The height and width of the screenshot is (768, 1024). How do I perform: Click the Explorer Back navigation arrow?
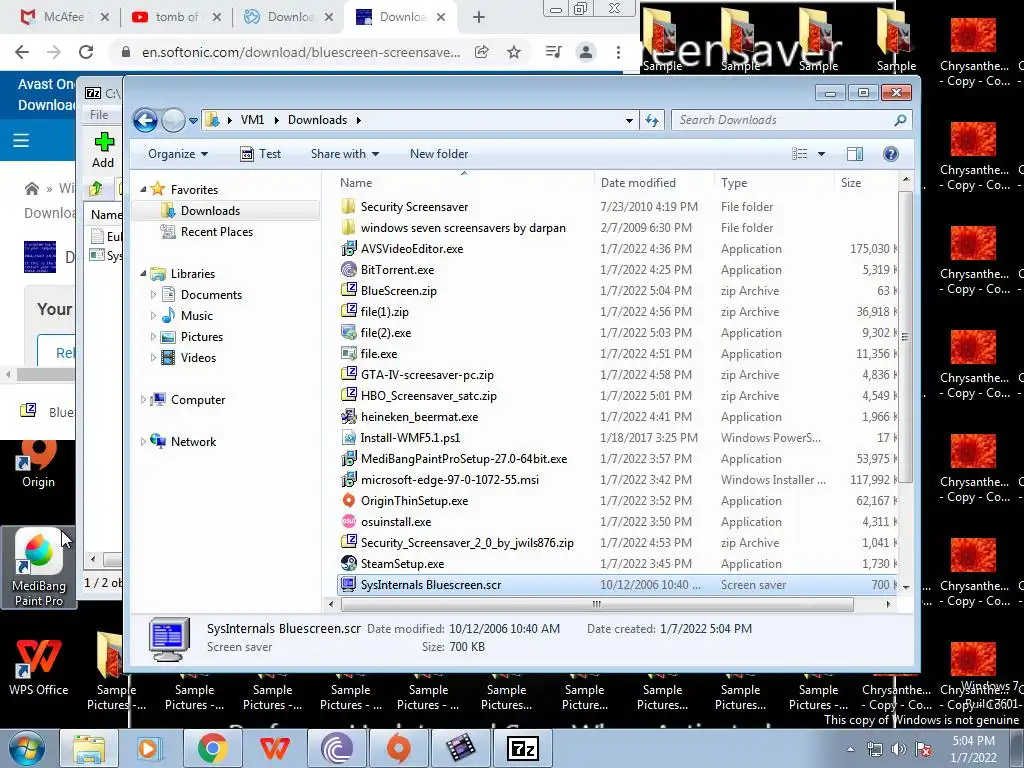click(x=145, y=120)
